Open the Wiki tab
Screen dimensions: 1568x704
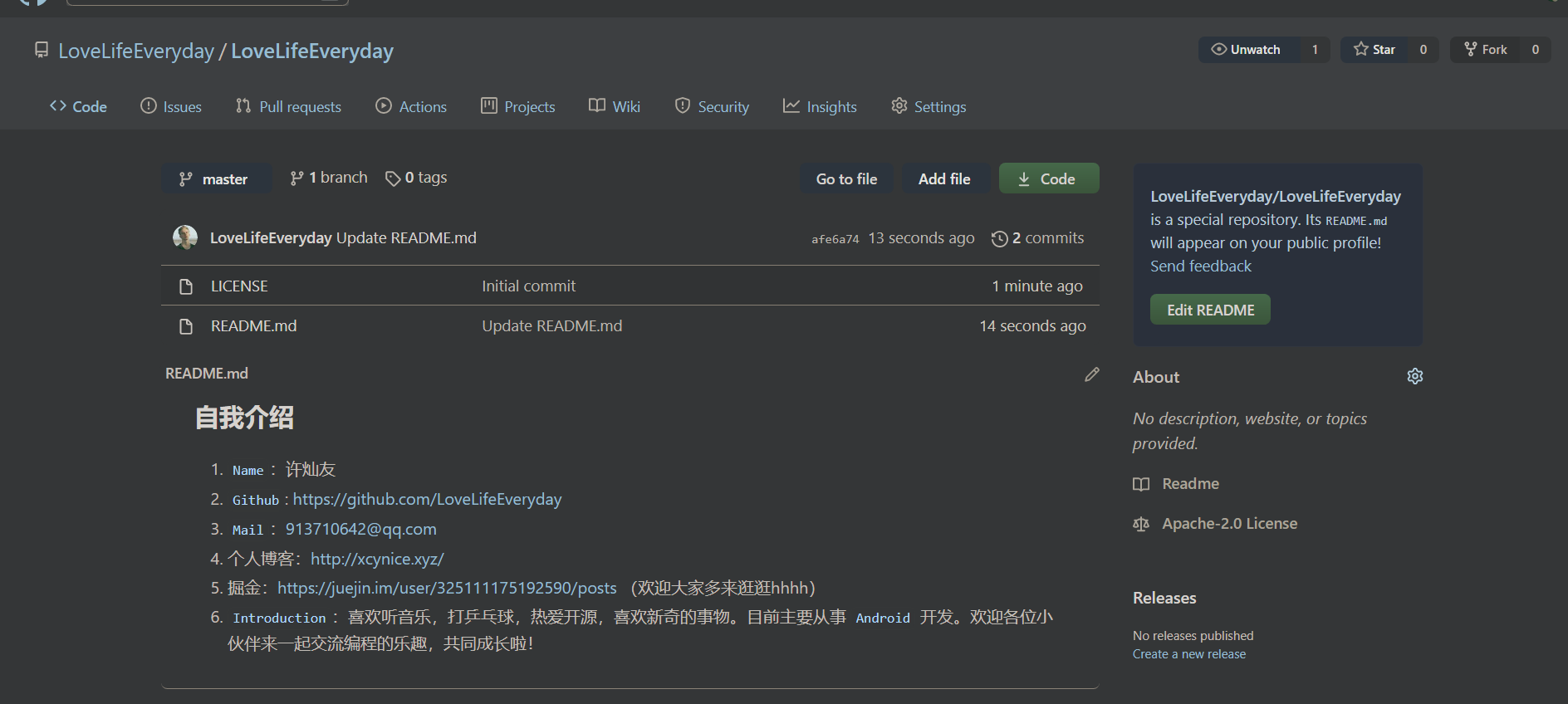pos(615,106)
